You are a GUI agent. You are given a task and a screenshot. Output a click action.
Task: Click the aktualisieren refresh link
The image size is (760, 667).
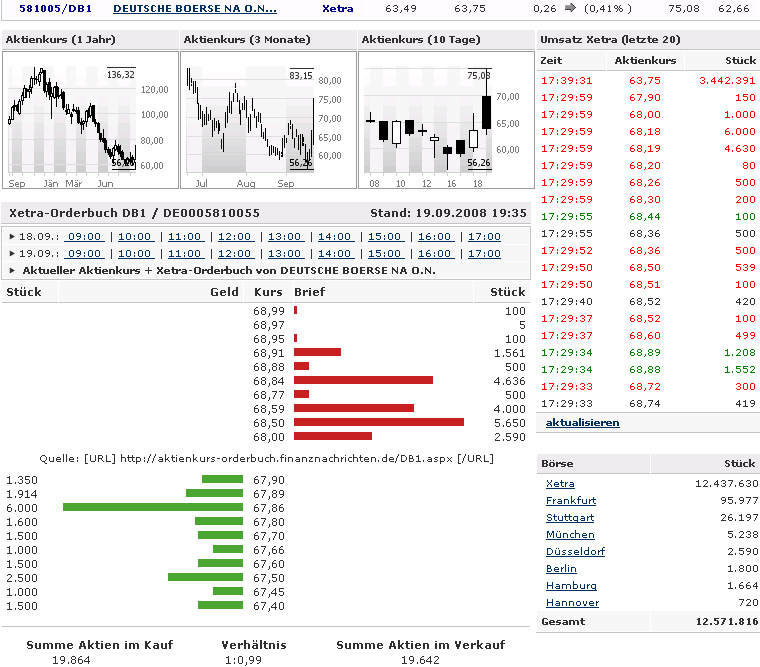point(583,423)
